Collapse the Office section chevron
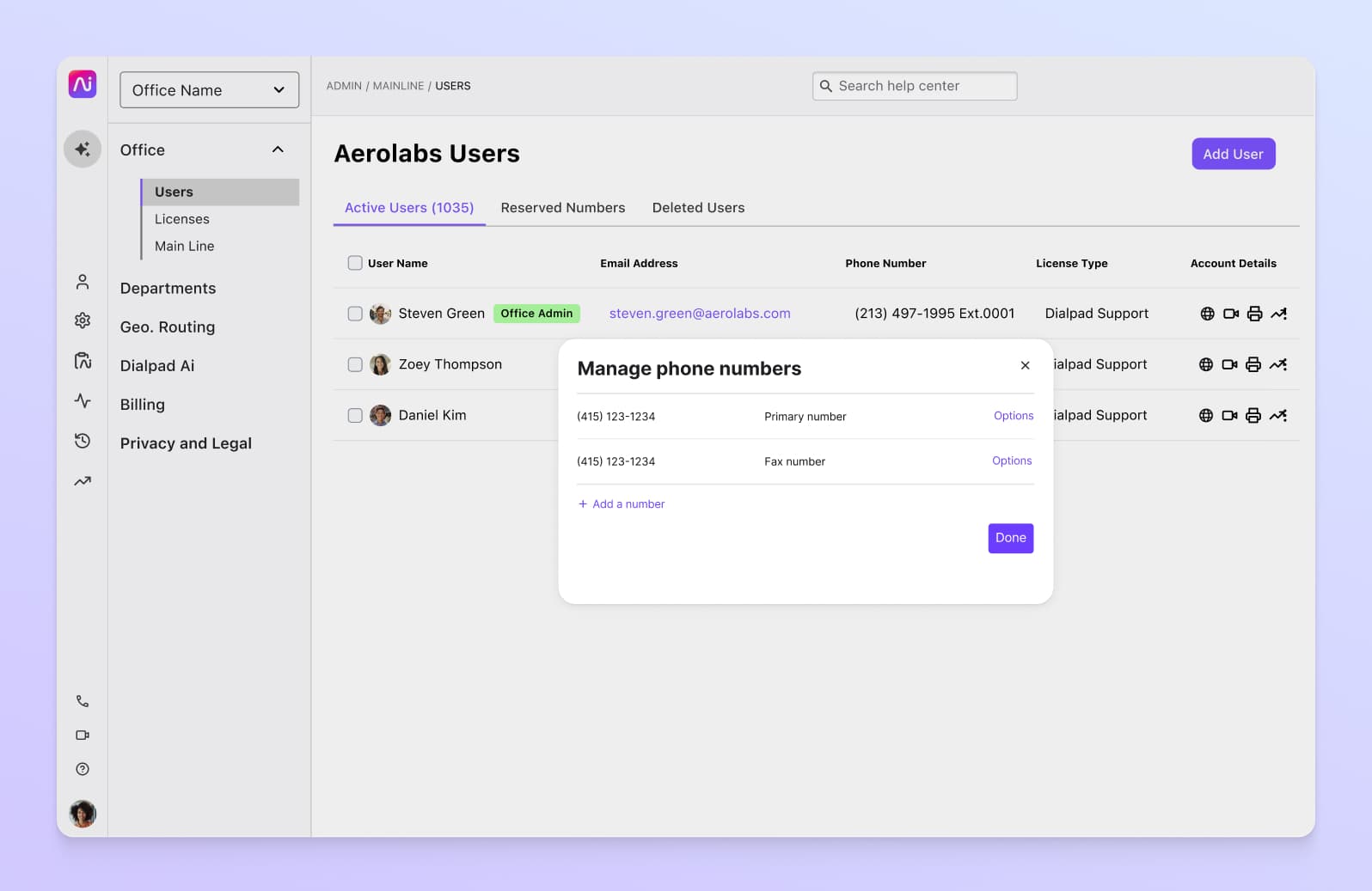 point(278,150)
